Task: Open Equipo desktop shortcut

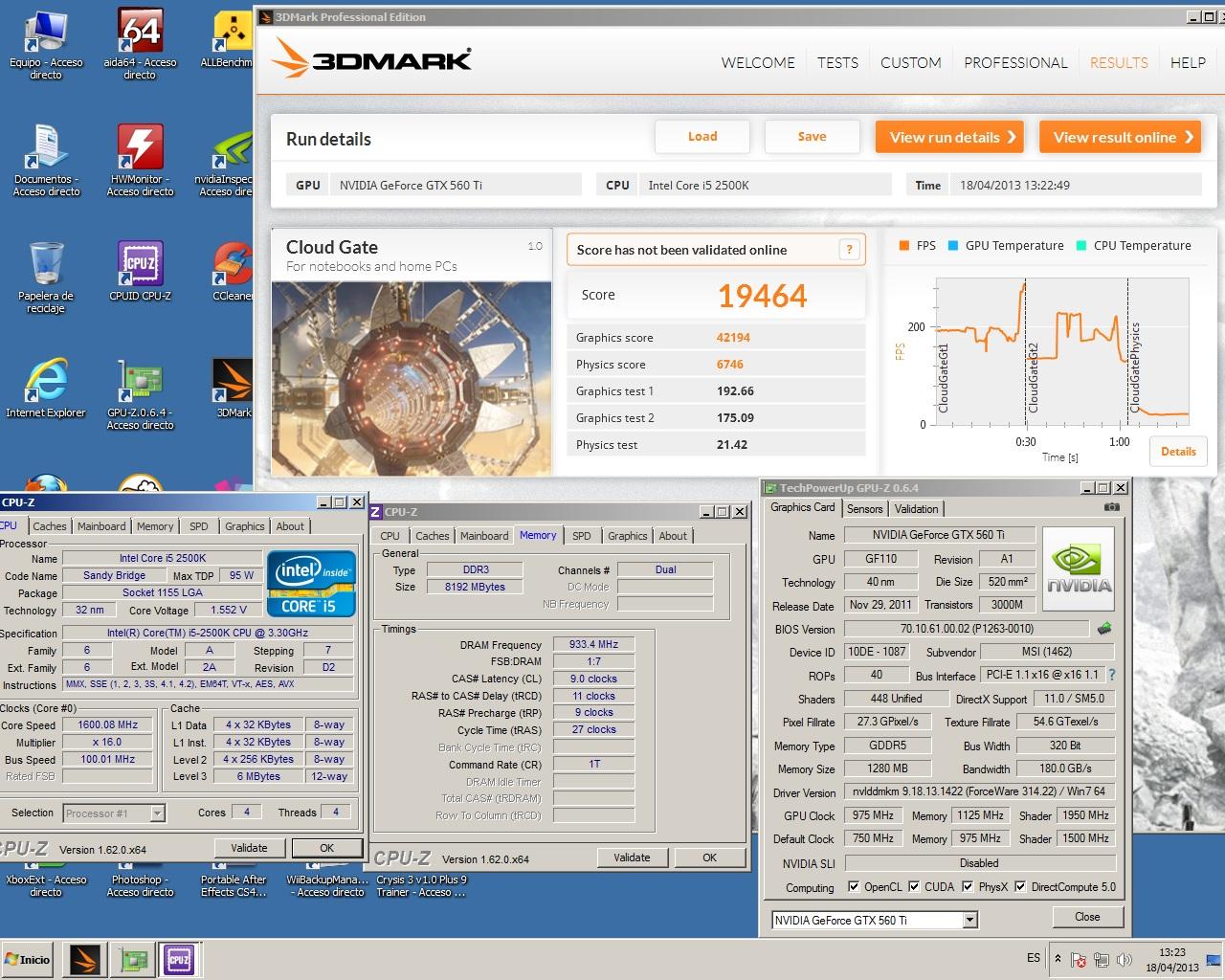Action: [46, 44]
